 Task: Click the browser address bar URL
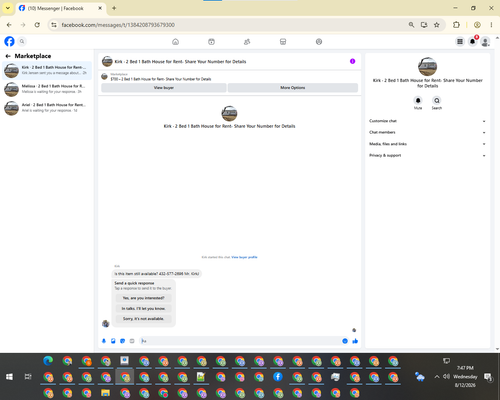click(x=118, y=25)
